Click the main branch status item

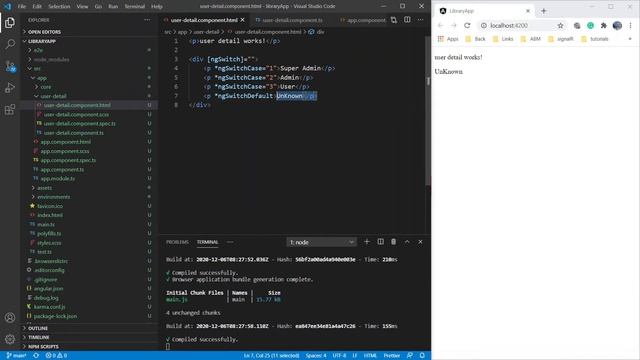pos(17,356)
